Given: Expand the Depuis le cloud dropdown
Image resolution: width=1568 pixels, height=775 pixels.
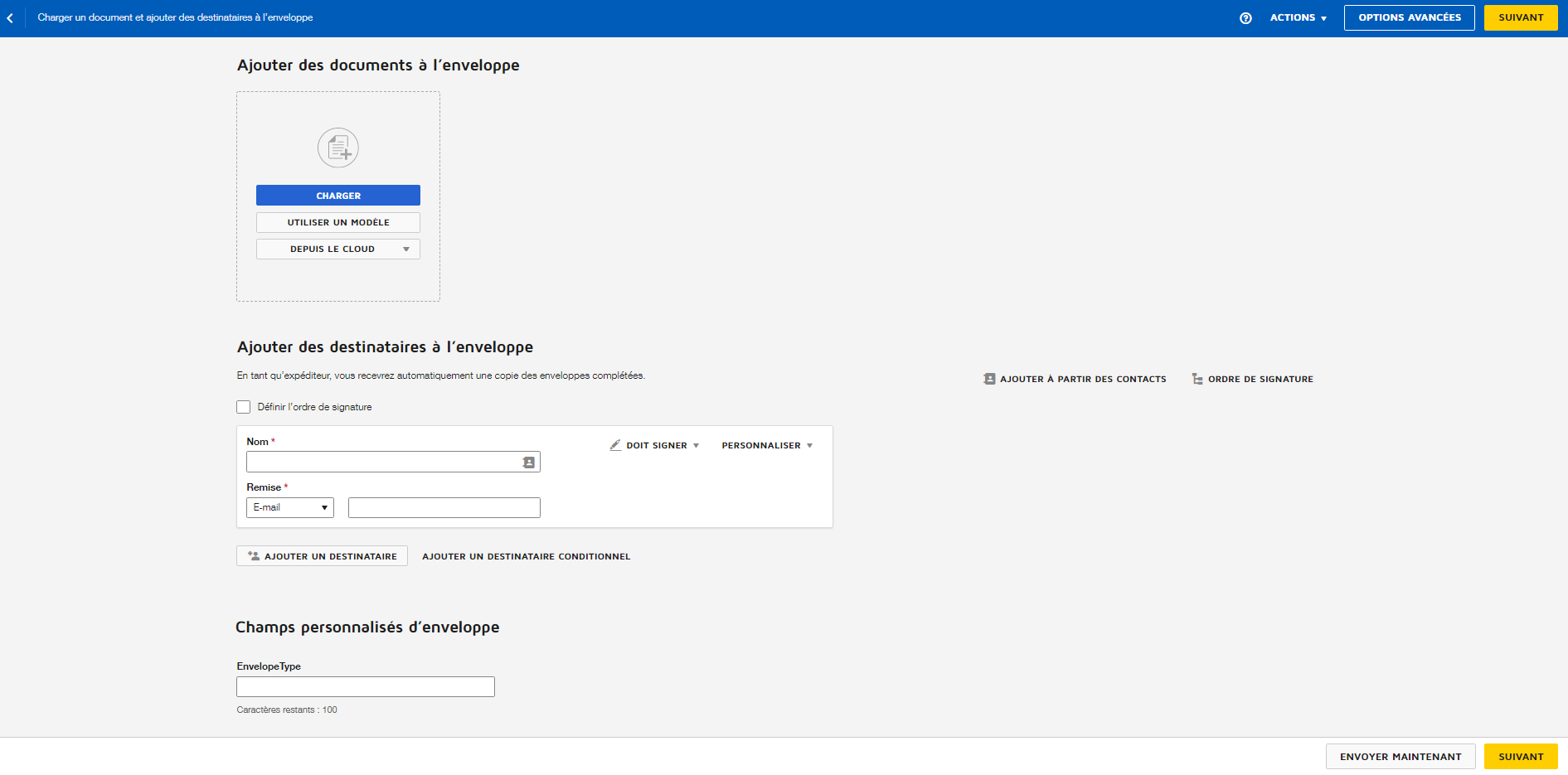Looking at the screenshot, I should [338, 249].
